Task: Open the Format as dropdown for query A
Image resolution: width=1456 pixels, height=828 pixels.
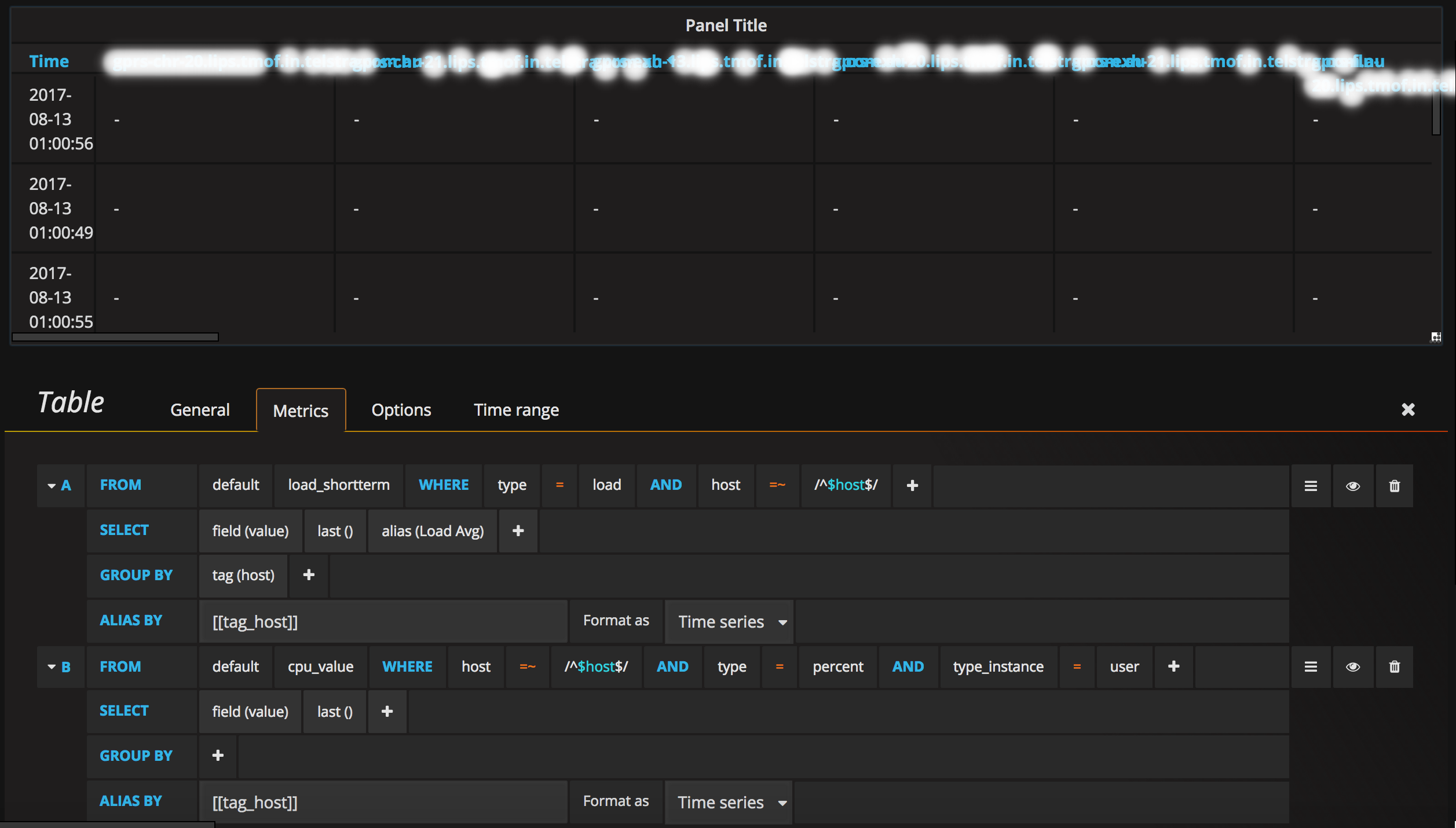Action: pyautogui.click(x=729, y=621)
